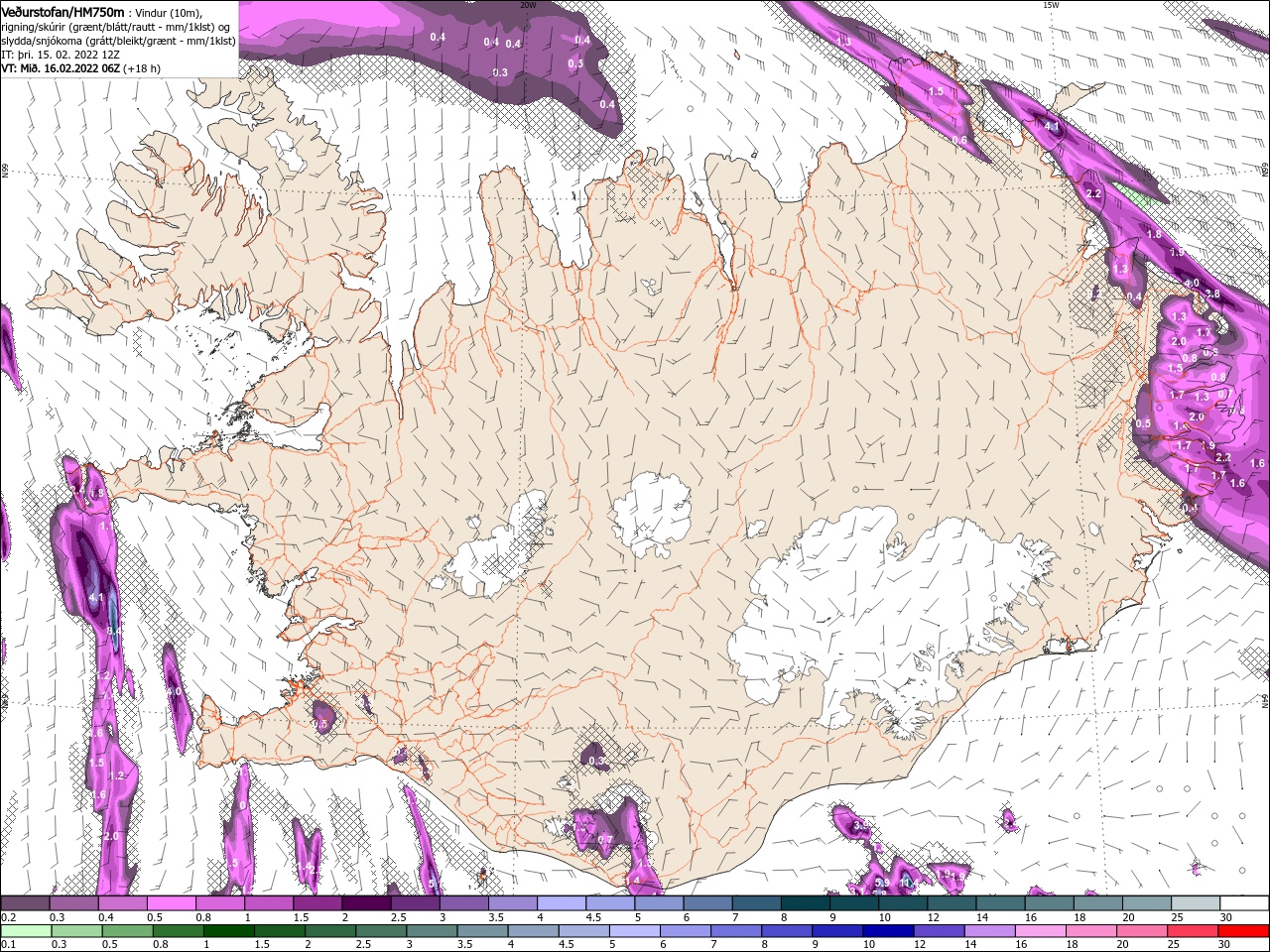Click the Veðurstofan/HM750m title text

click(x=63, y=11)
